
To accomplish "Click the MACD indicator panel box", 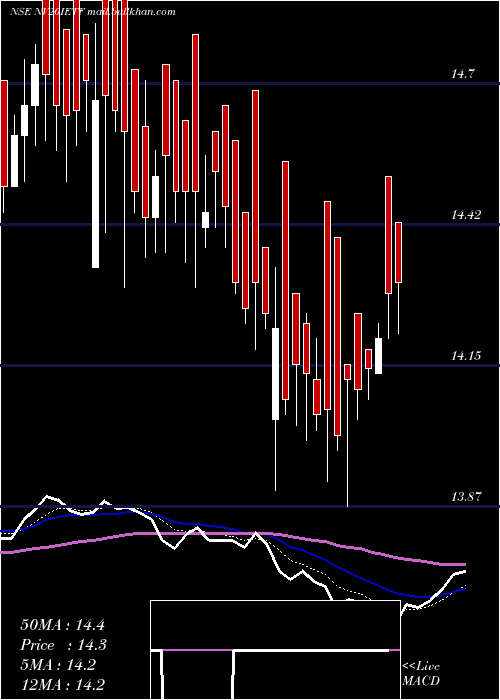I will coord(275,650).
